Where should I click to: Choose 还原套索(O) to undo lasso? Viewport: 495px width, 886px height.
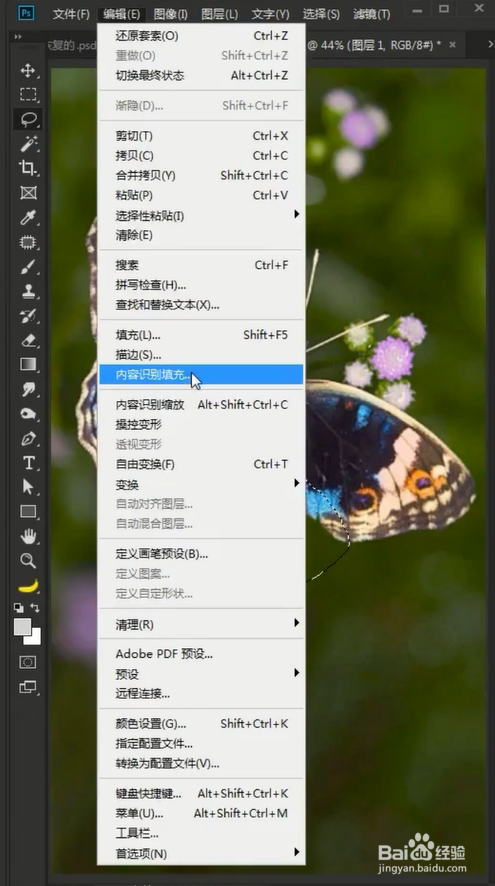(201, 36)
